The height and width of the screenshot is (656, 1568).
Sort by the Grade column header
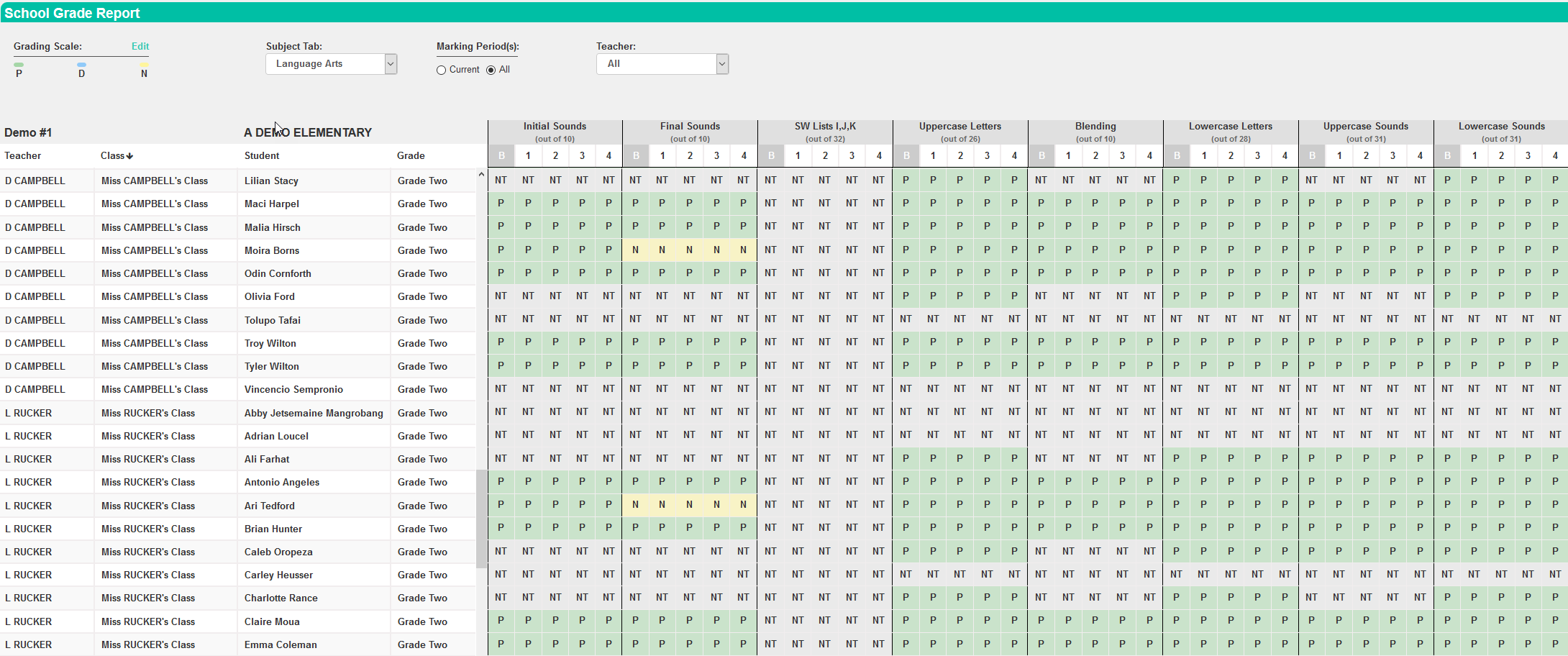click(x=411, y=155)
